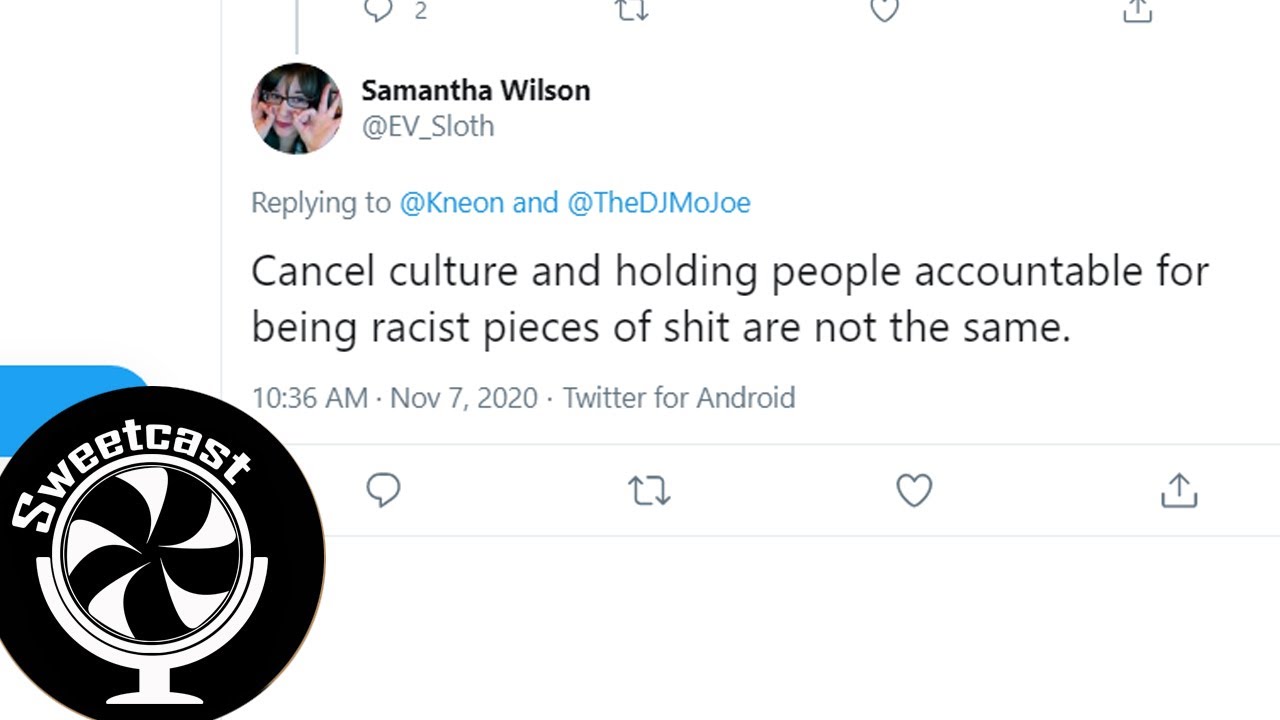Visit the @TheDJMoJoe profile link

pos(659,203)
